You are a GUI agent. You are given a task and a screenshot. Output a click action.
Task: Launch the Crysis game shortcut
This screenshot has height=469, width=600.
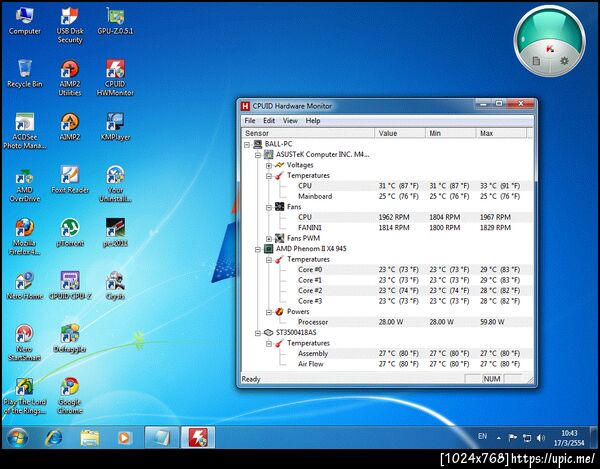pyautogui.click(x=115, y=286)
